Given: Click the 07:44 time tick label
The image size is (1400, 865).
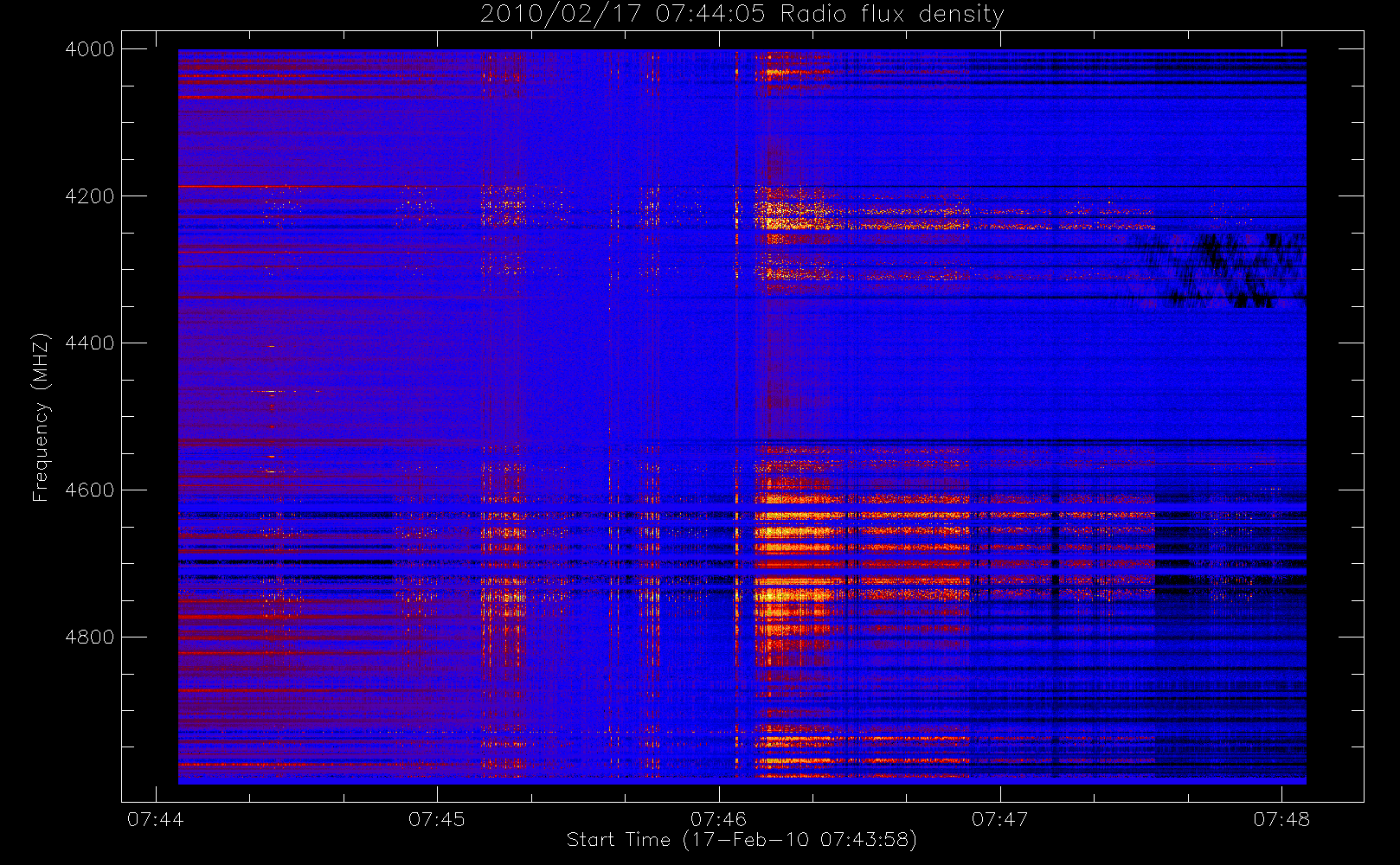Looking at the screenshot, I should (x=156, y=819).
